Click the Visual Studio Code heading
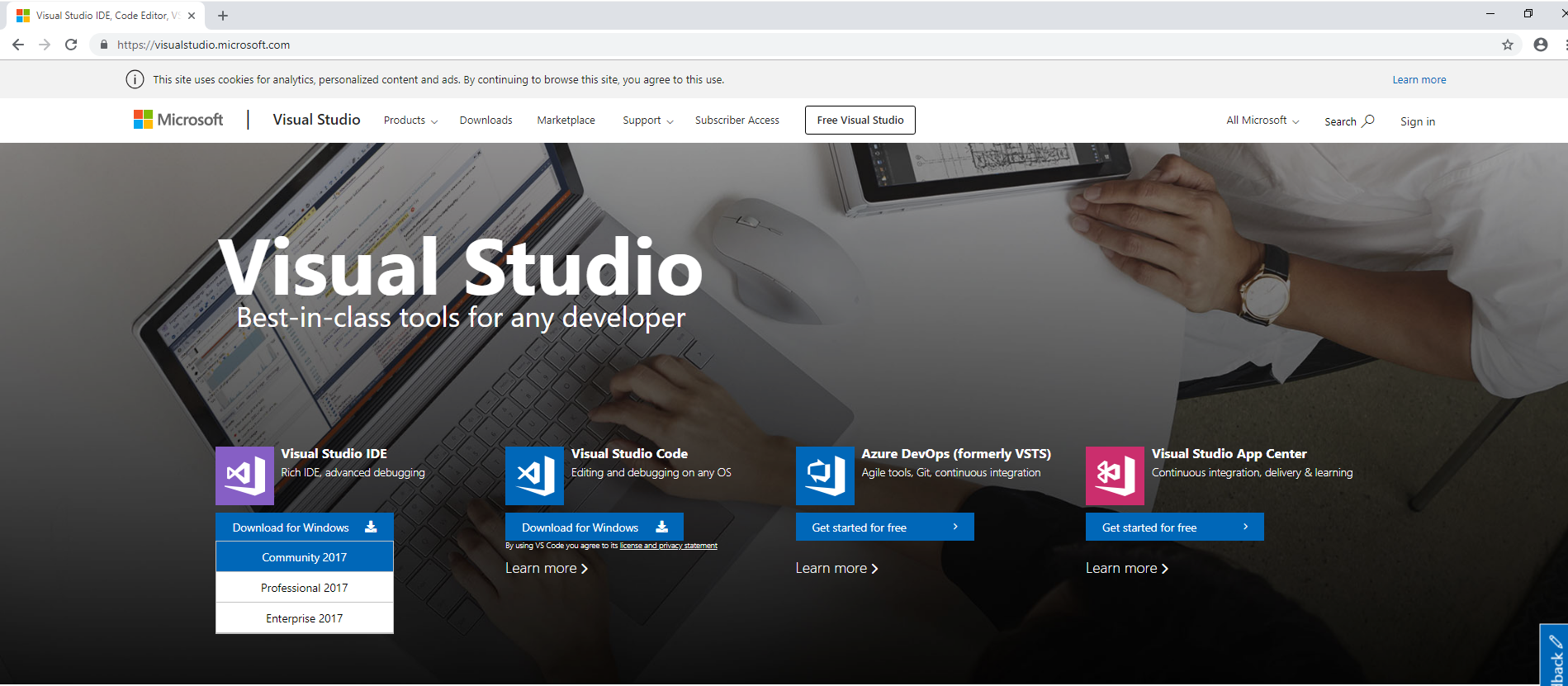This screenshot has width=1568, height=686. tap(629, 454)
